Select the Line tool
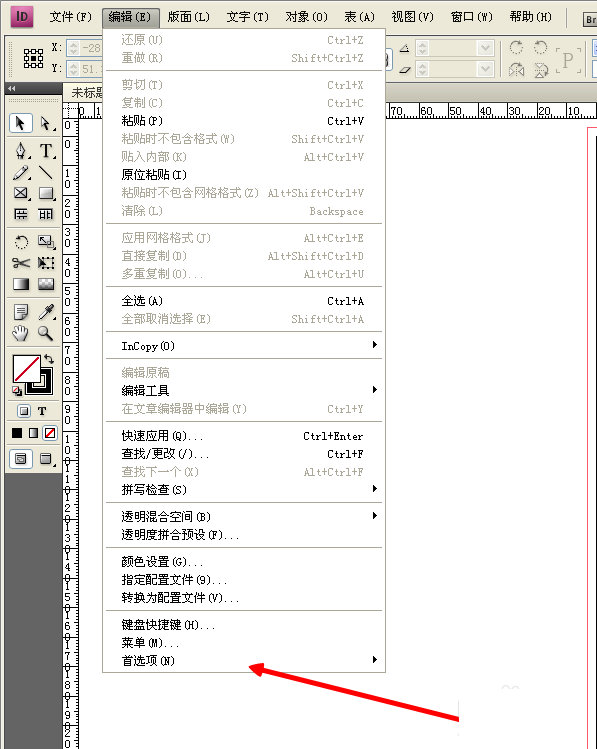 46,172
